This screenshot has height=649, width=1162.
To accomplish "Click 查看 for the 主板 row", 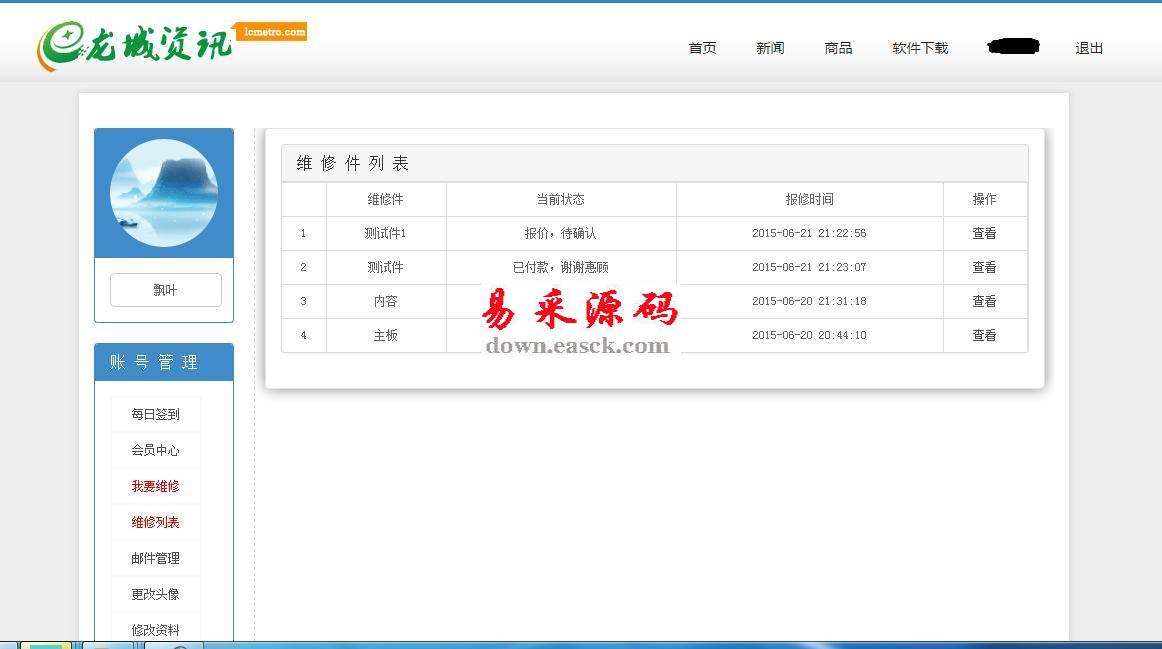I will (x=984, y=335).
